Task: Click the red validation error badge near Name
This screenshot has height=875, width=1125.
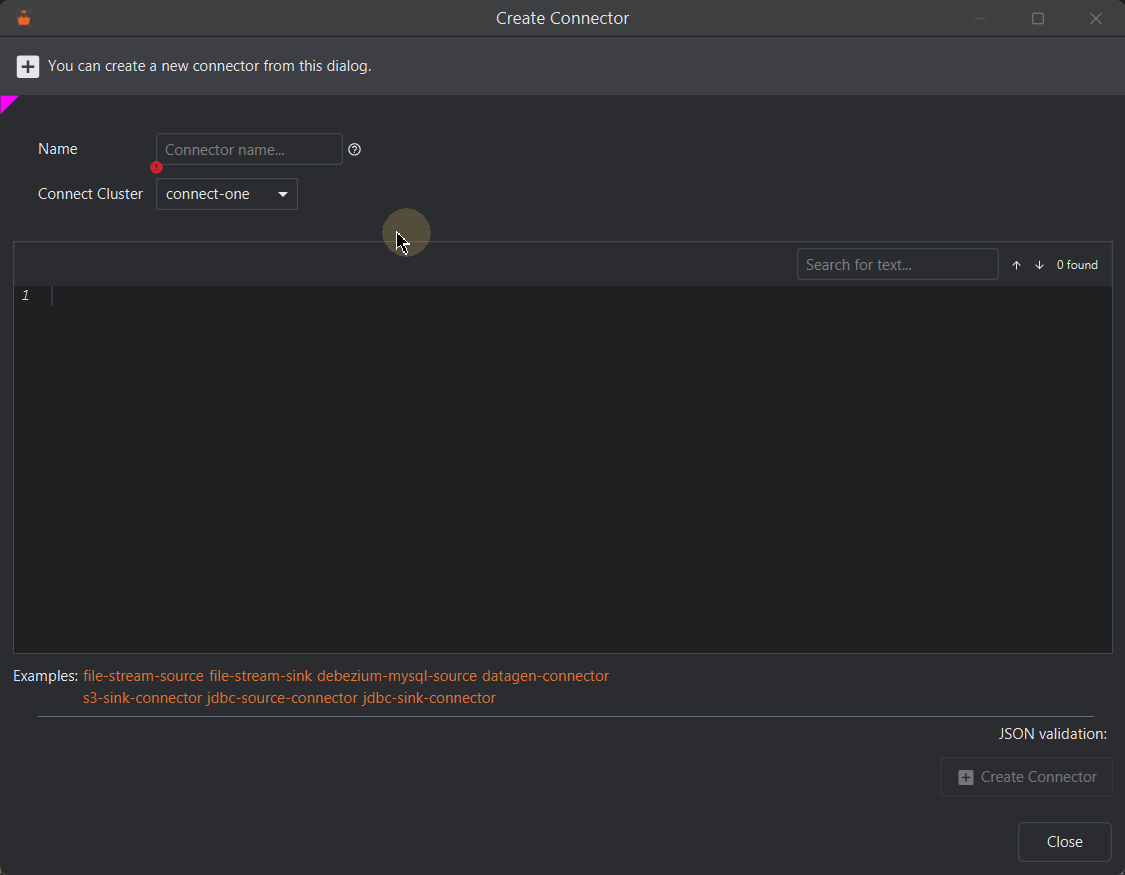Action: pos(157,168)
